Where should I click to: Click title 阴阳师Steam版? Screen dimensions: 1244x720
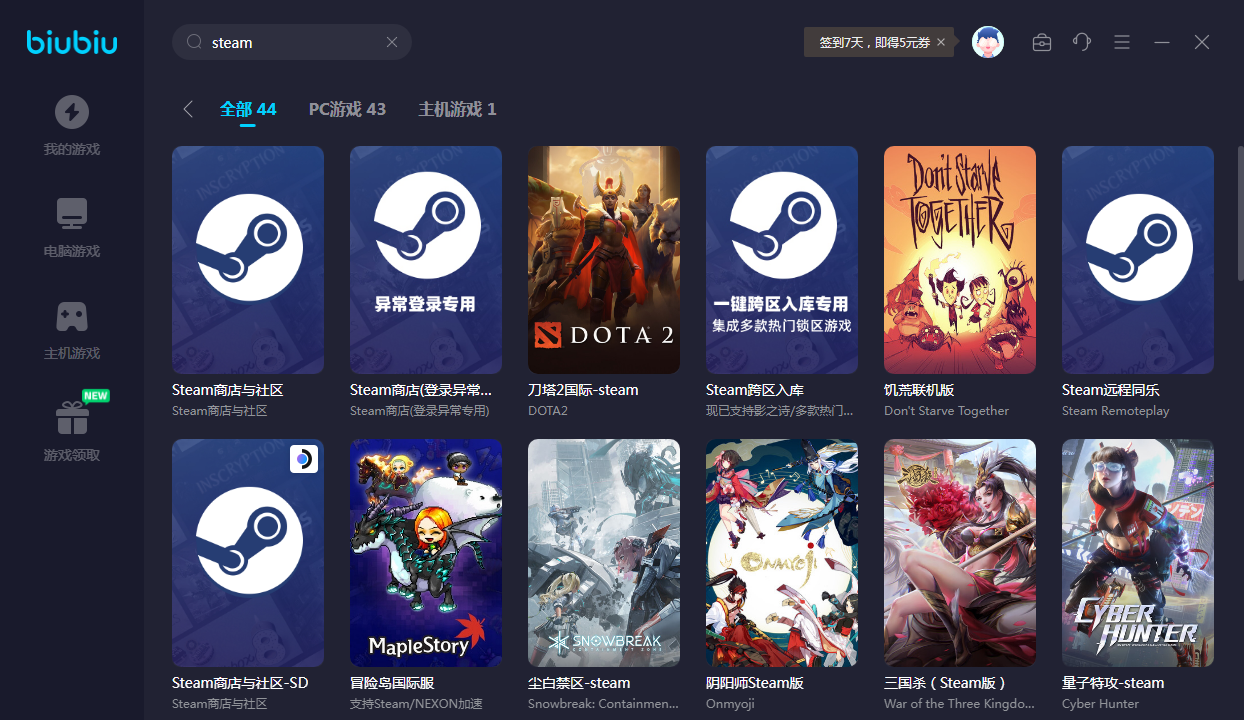[x=755, y=683]
